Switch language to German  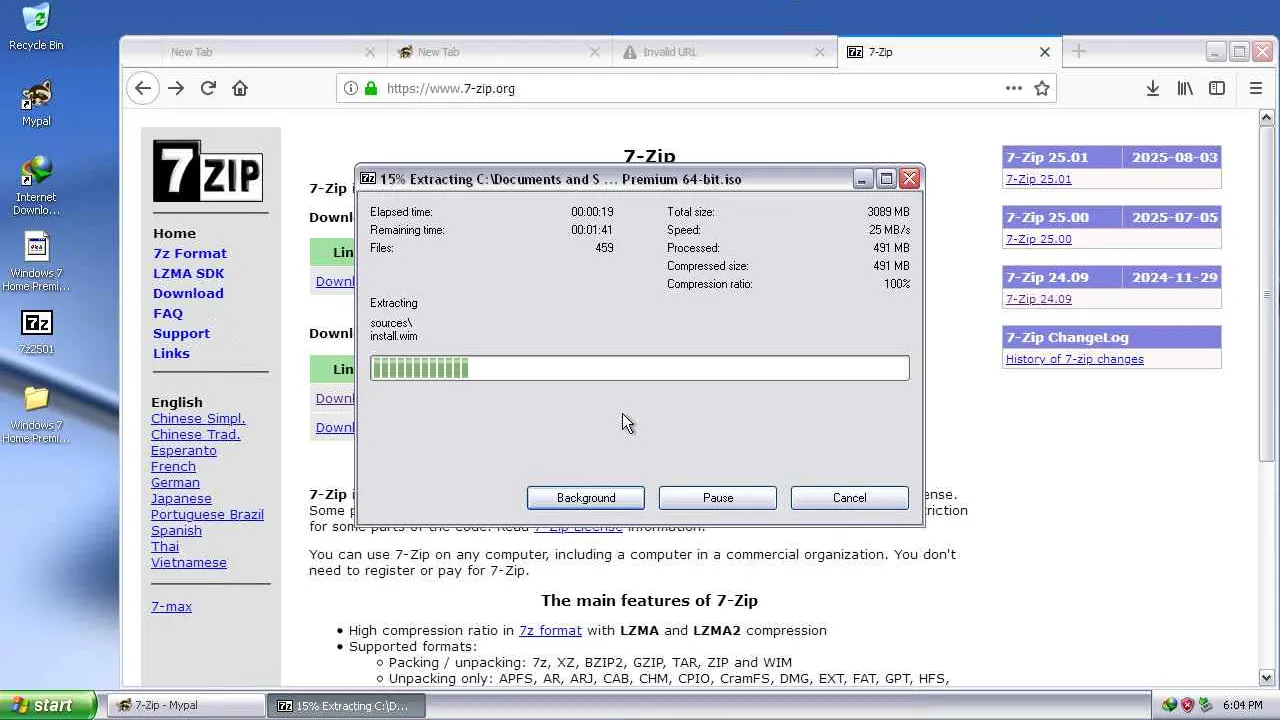point(175,482)
